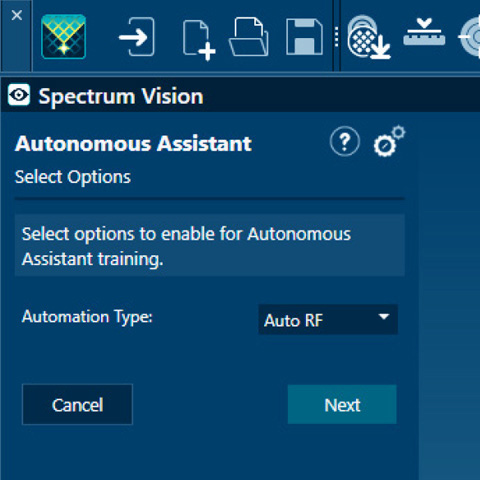Screen dimensions: 480x480
Task: Open Autonomous Assistant settings gears icon
Action: [x=389, y=141]
